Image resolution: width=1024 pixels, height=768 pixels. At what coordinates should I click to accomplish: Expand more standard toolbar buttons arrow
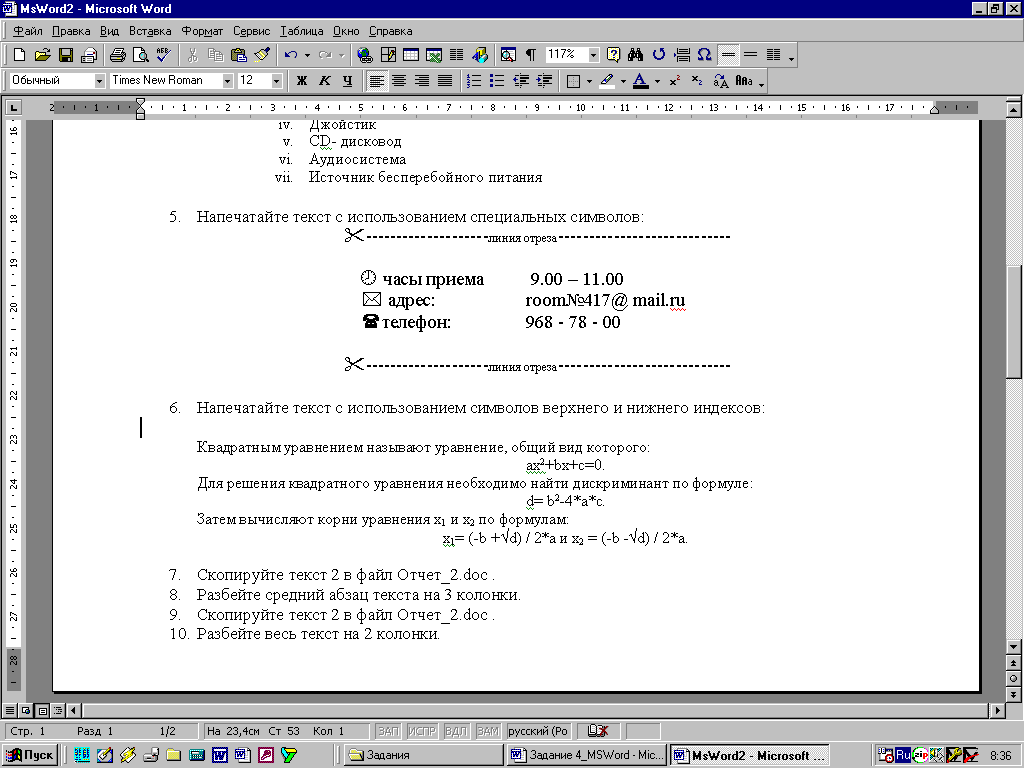click(x=792, y=57)
